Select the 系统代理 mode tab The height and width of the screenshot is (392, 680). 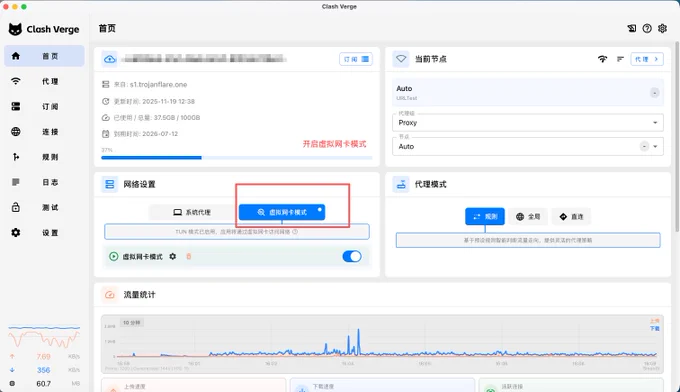point(192,212)
